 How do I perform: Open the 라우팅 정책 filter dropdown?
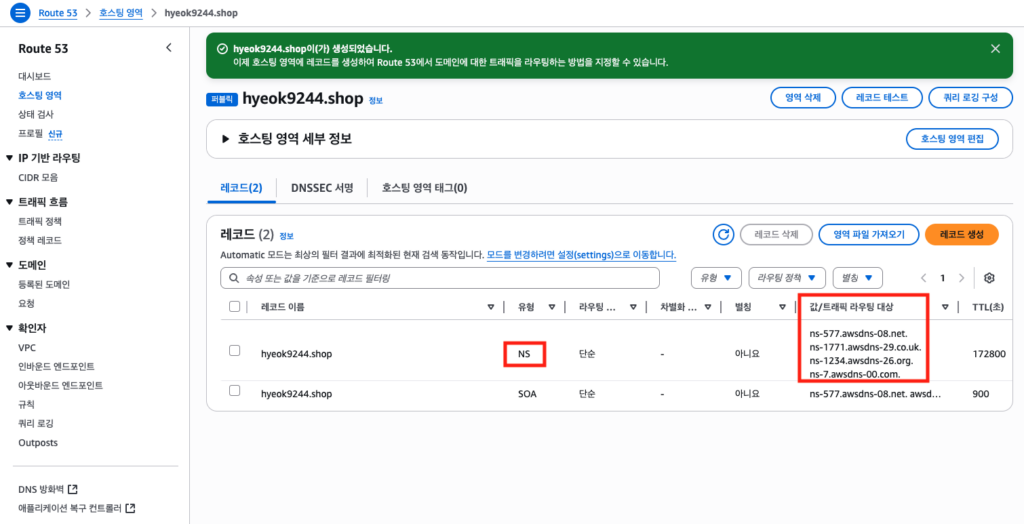click(x=787, y=277)
